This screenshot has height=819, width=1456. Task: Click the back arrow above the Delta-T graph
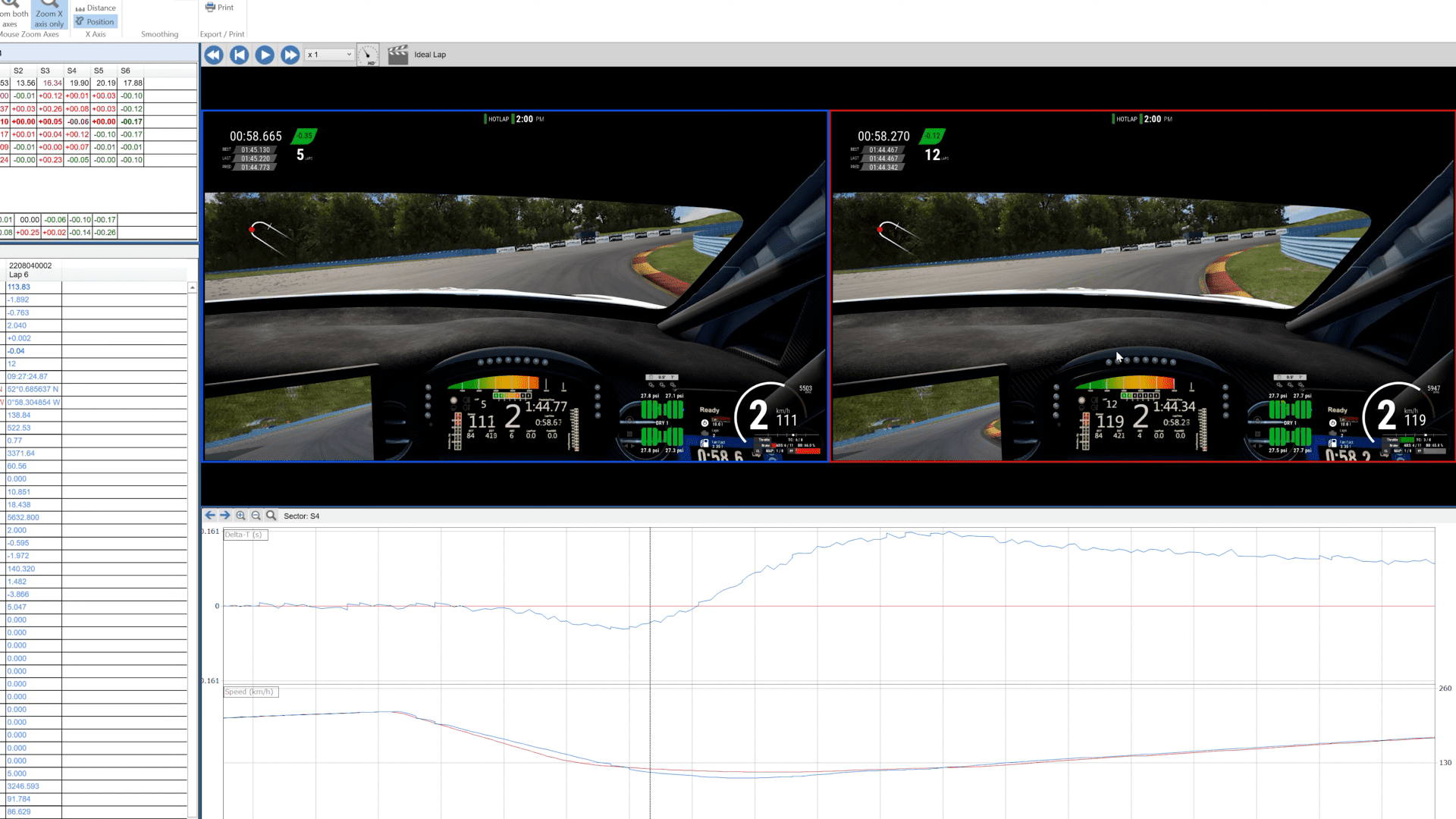coord(209,515)
